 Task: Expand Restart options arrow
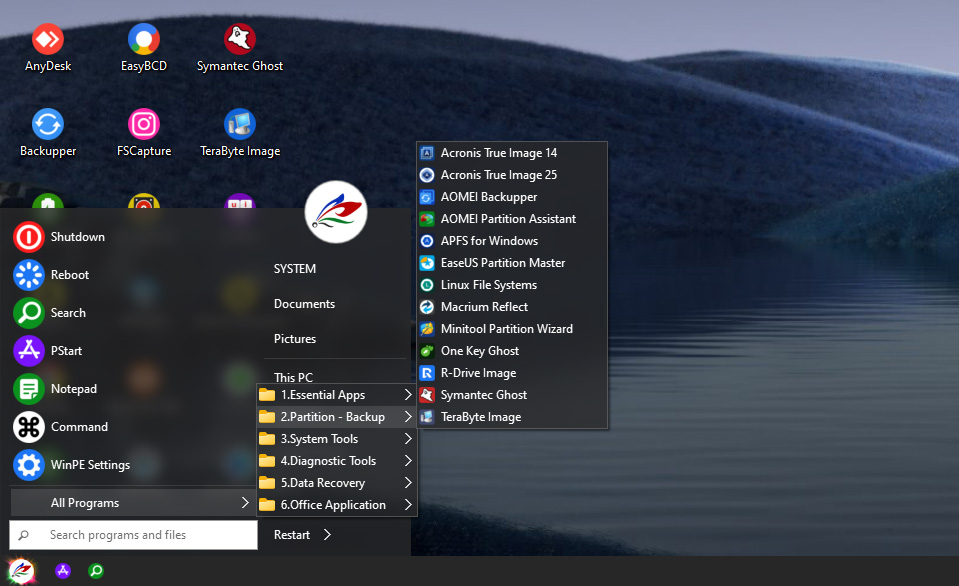coord(327,535)
